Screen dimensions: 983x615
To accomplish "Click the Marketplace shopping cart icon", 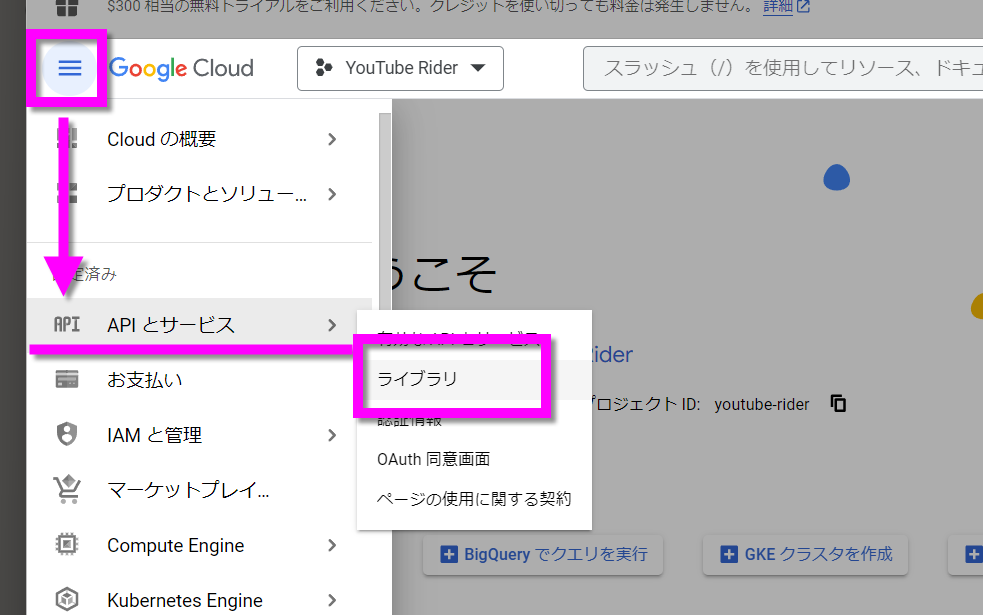I will tap(66, 489).
